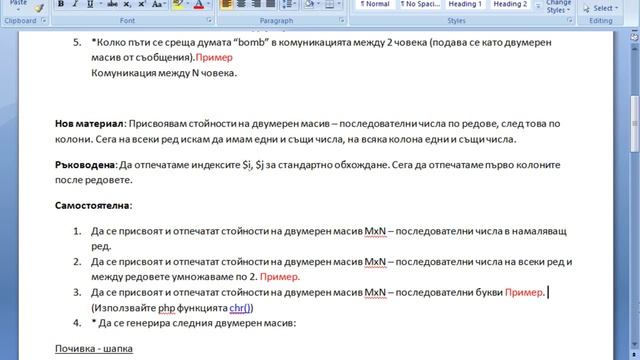Image resolution: width=640 pixels, height=360 pixels.
Task: Toggle Bold formatting
Action: [x=61, y=4]
